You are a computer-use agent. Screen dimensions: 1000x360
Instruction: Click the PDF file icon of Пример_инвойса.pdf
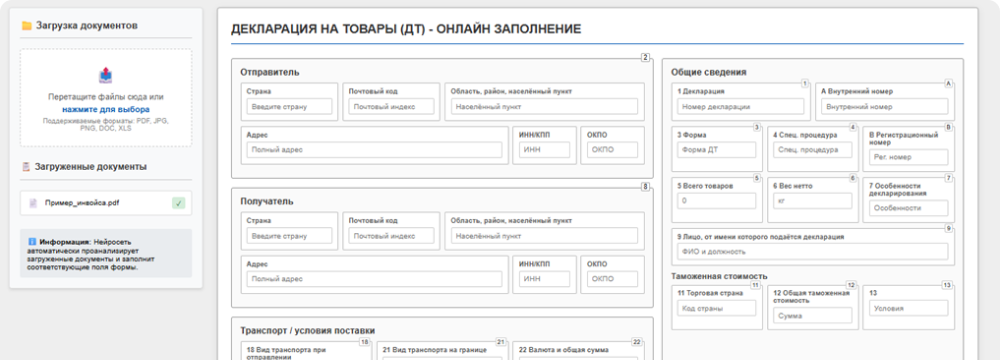pyautogui.click(x=34, y=203)
